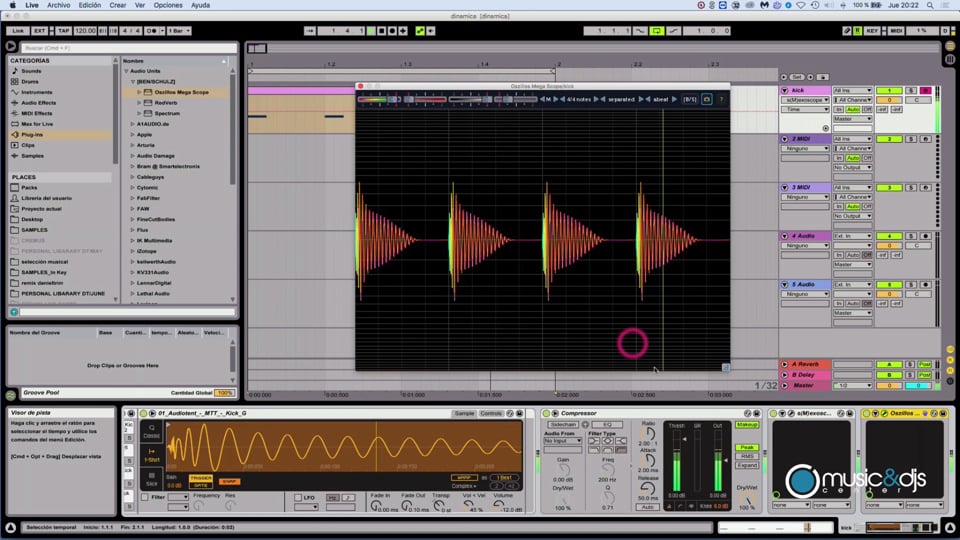This screenshot has height=540, width=960.
Task: Select the Instruments category
Action: [x=36, y=92]
